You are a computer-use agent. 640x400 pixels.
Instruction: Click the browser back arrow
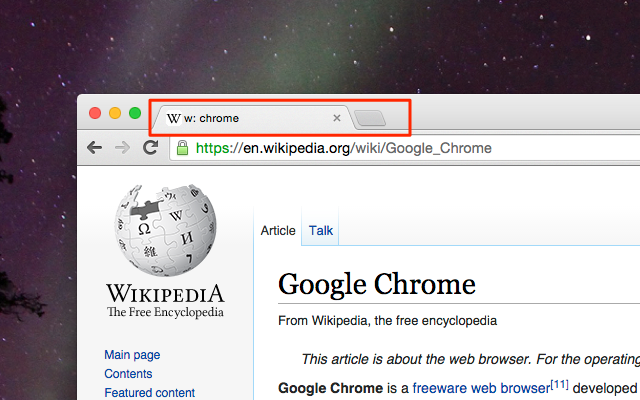[94, 148]
